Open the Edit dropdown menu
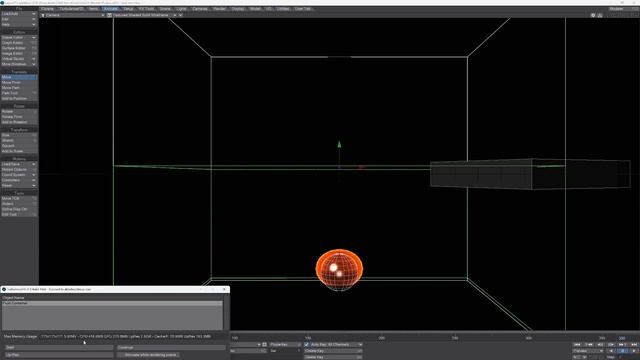 click(19, 19)
